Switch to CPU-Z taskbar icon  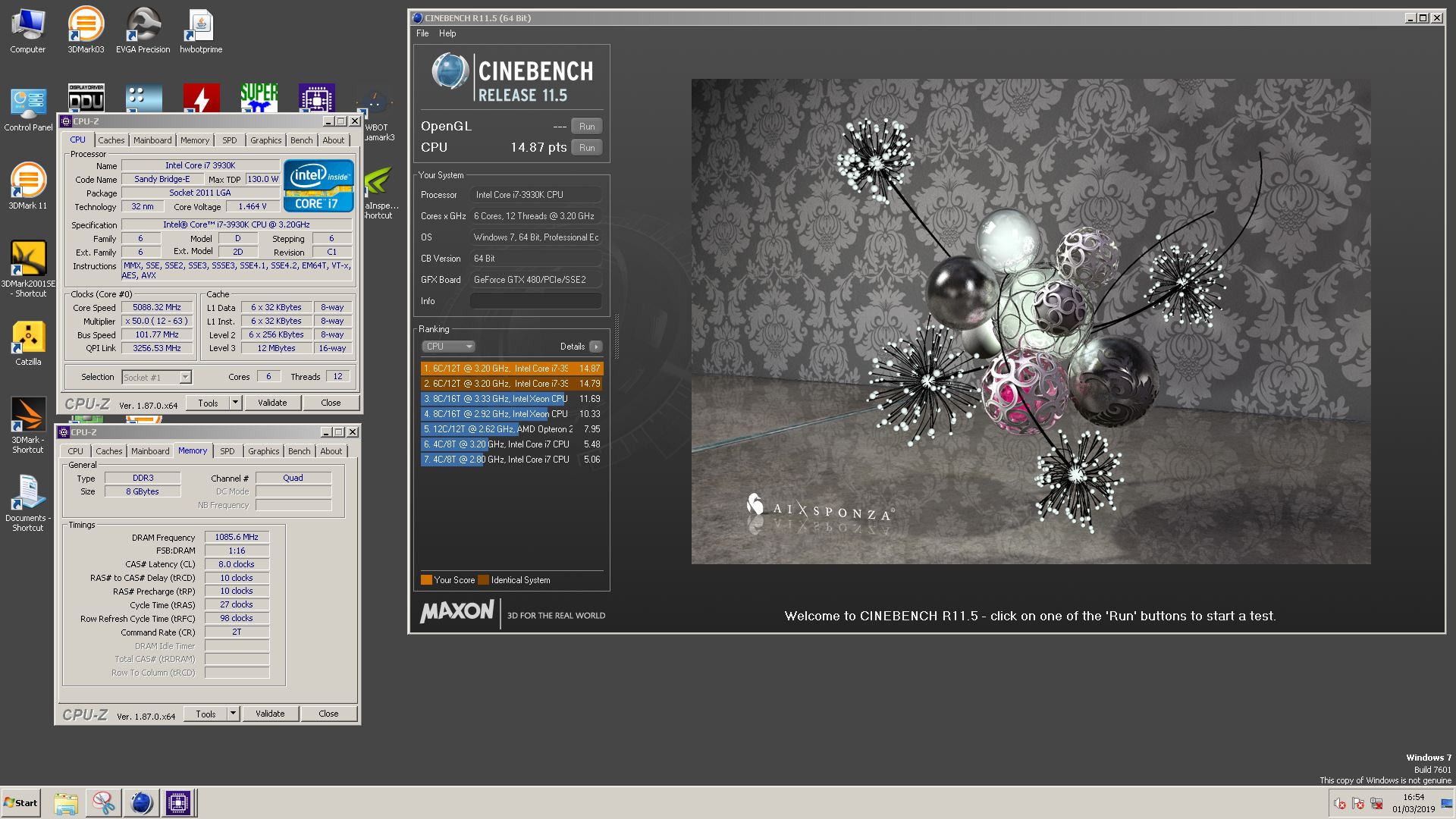(178, 802)
